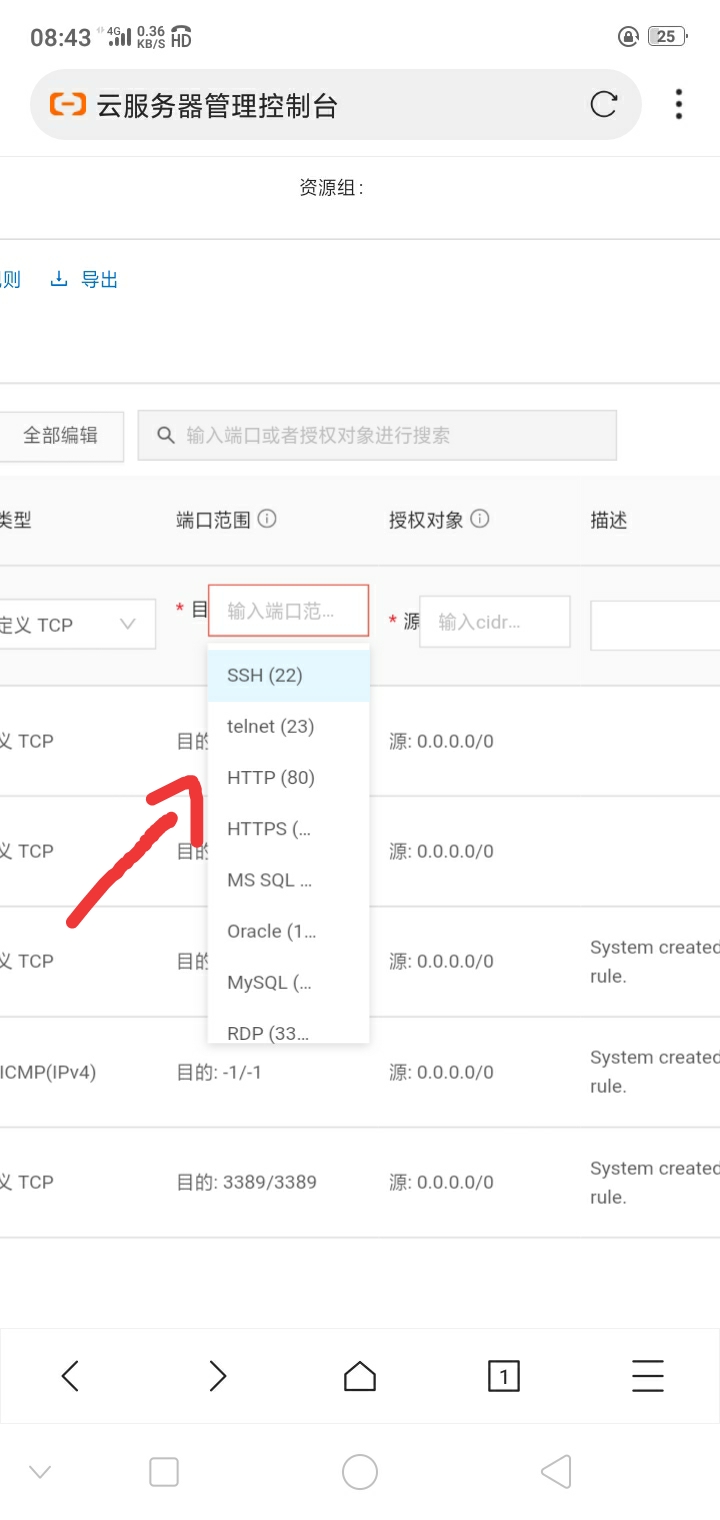
Task: Click the info icon beside 授权对象
Action: tap(480, 519)
